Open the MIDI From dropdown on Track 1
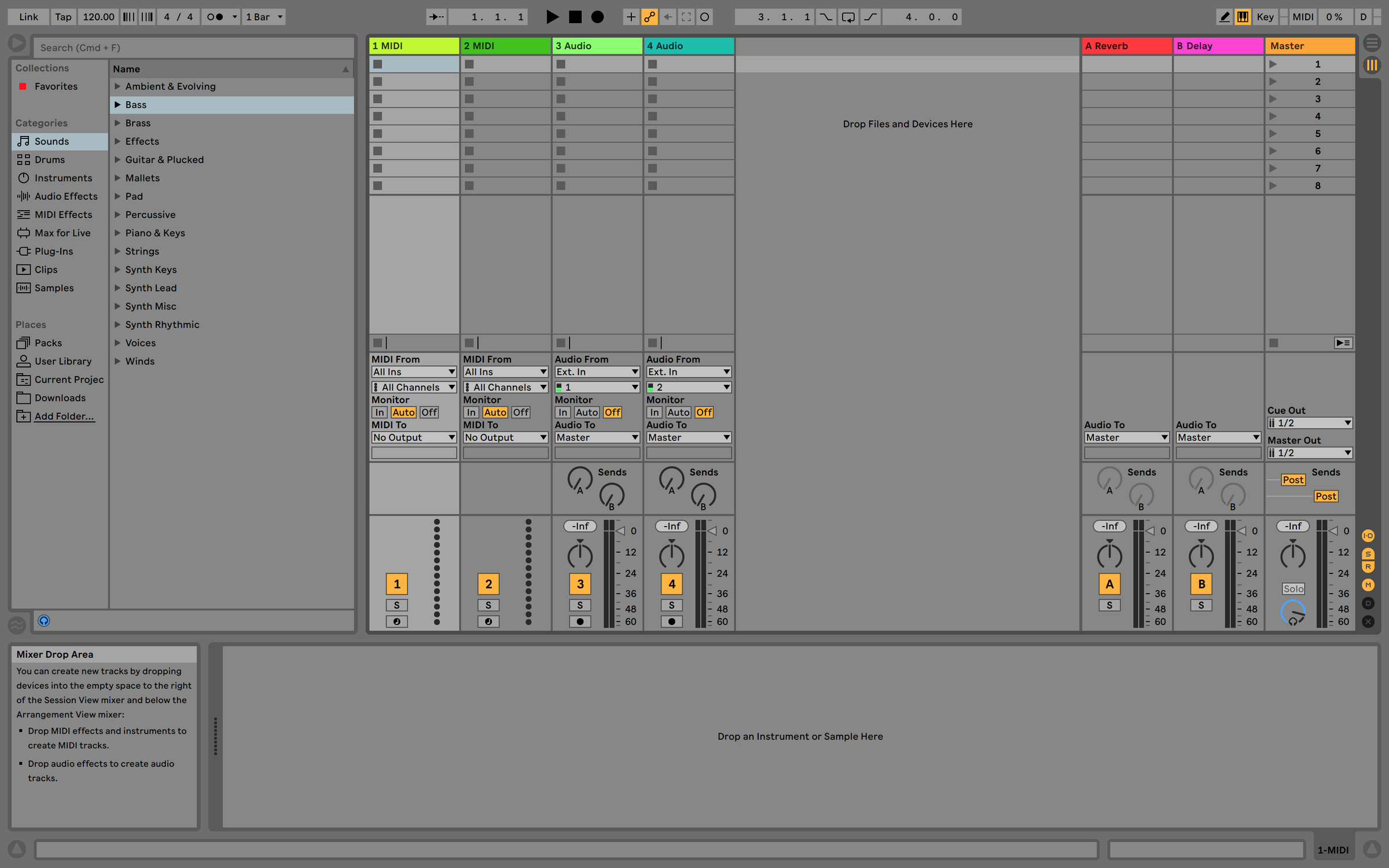The image size is (1389, 868). coord(414,372)
